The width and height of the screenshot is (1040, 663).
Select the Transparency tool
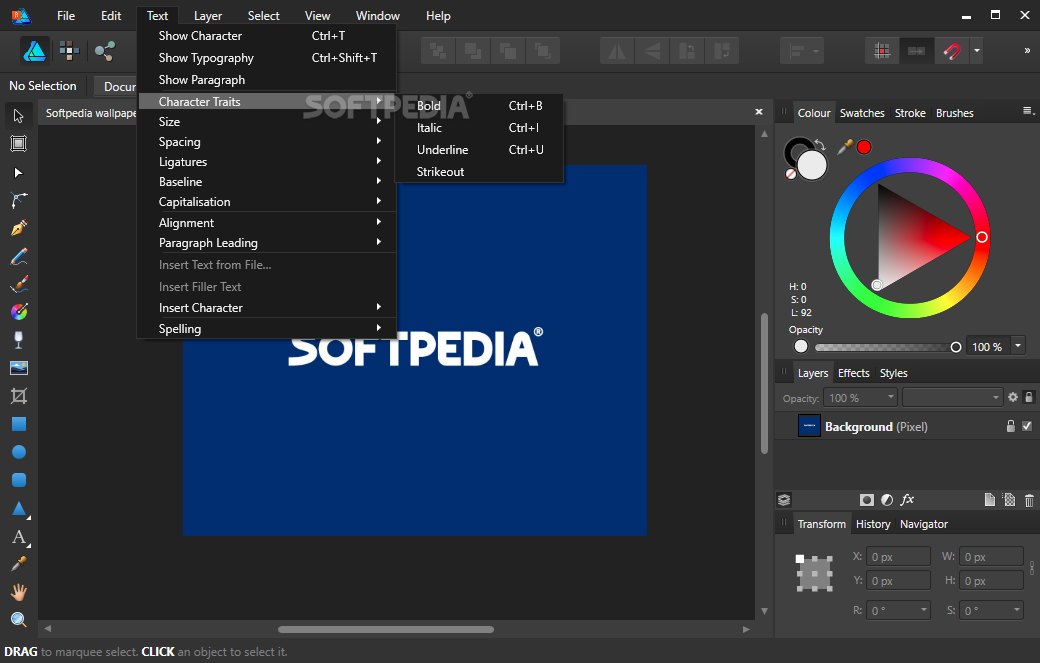[x=19, y=339]
